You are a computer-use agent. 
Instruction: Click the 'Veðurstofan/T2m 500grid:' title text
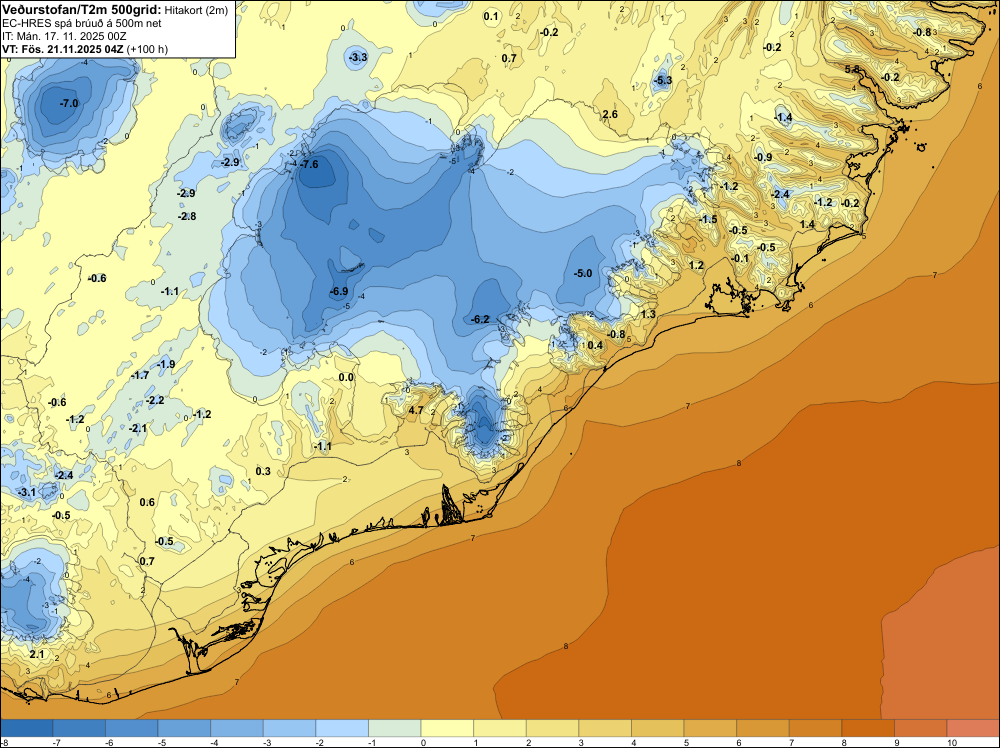pos(81,10)
